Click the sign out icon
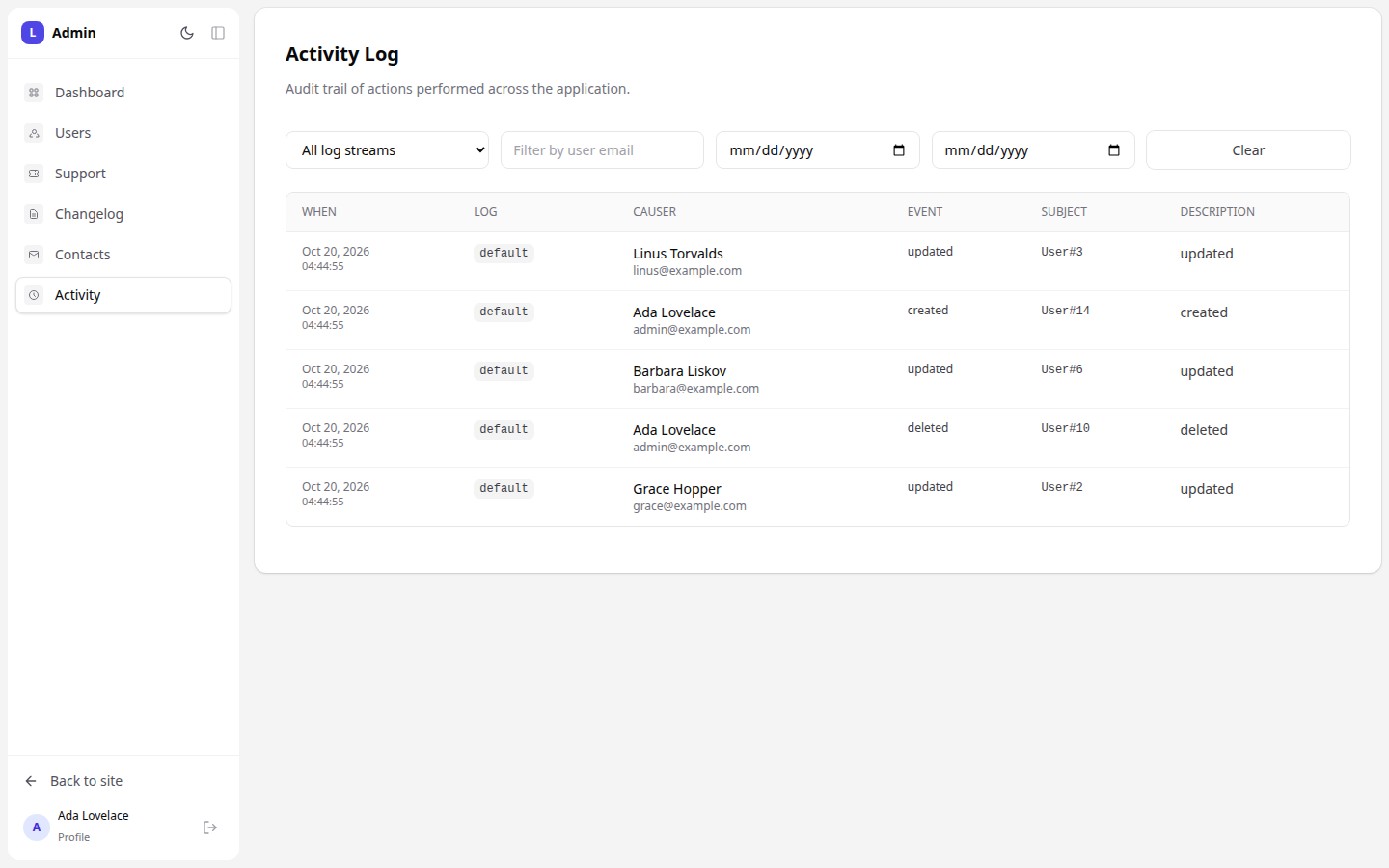 (x=210, y=827)
